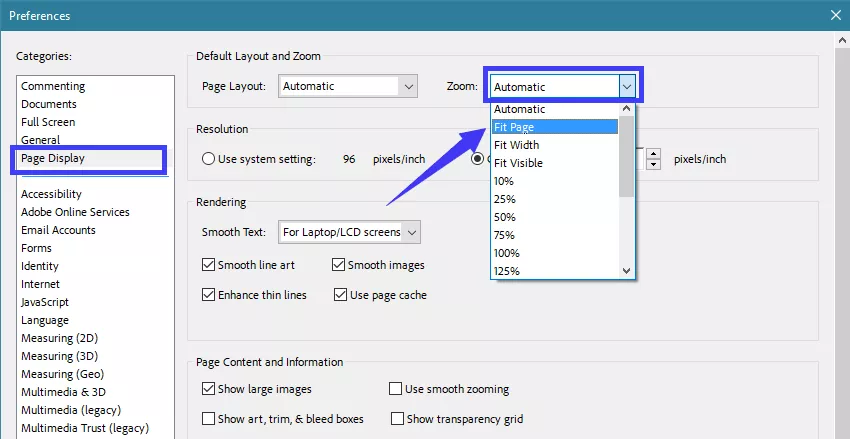Choose Automatic in zoom list
The image size is (850, 439).
pyautogui.click(x=555, y=109)
